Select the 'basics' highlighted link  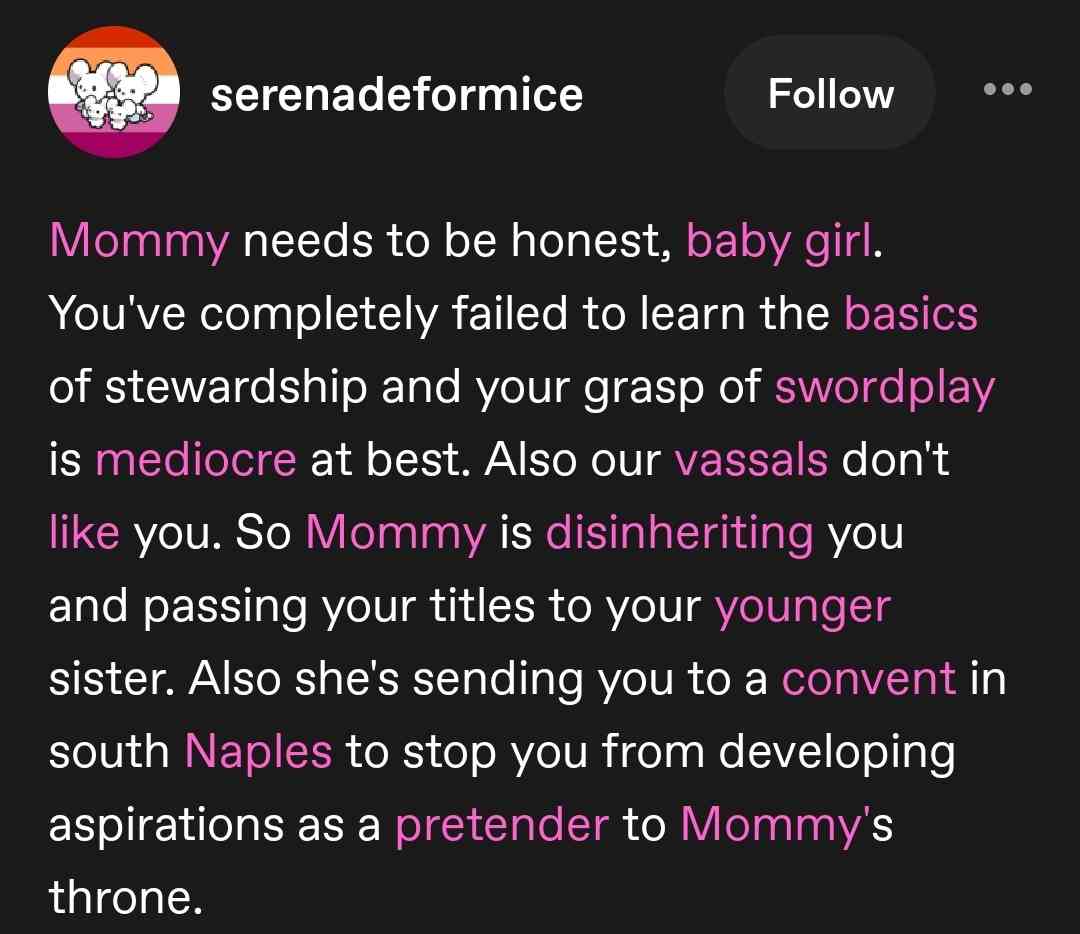[910, 314]
